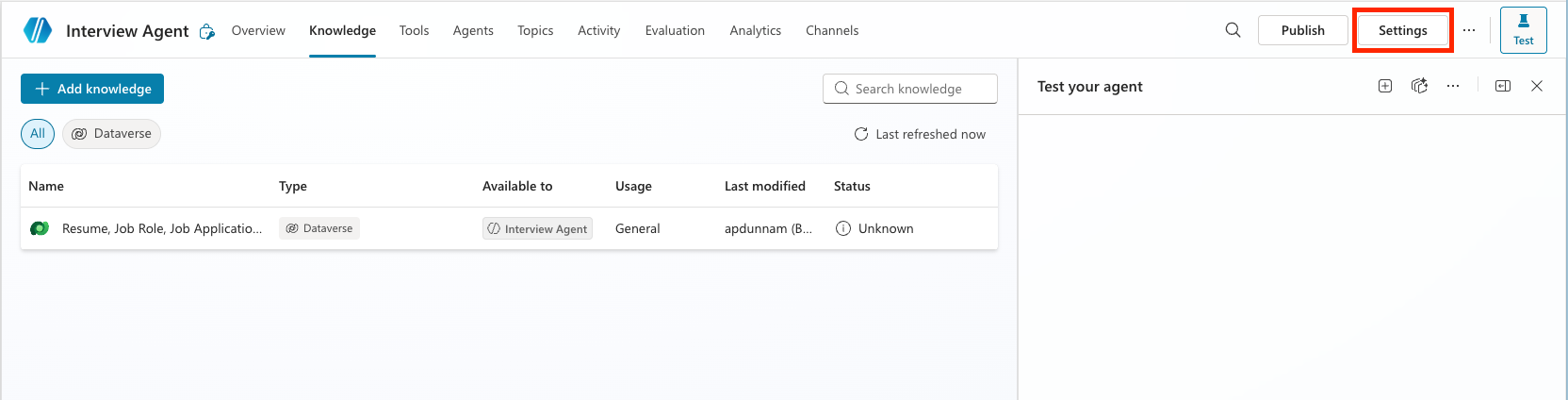Open the test panel more options ellipsis
Viewport: 1568px width, 400px height.
pos(1453,86)
